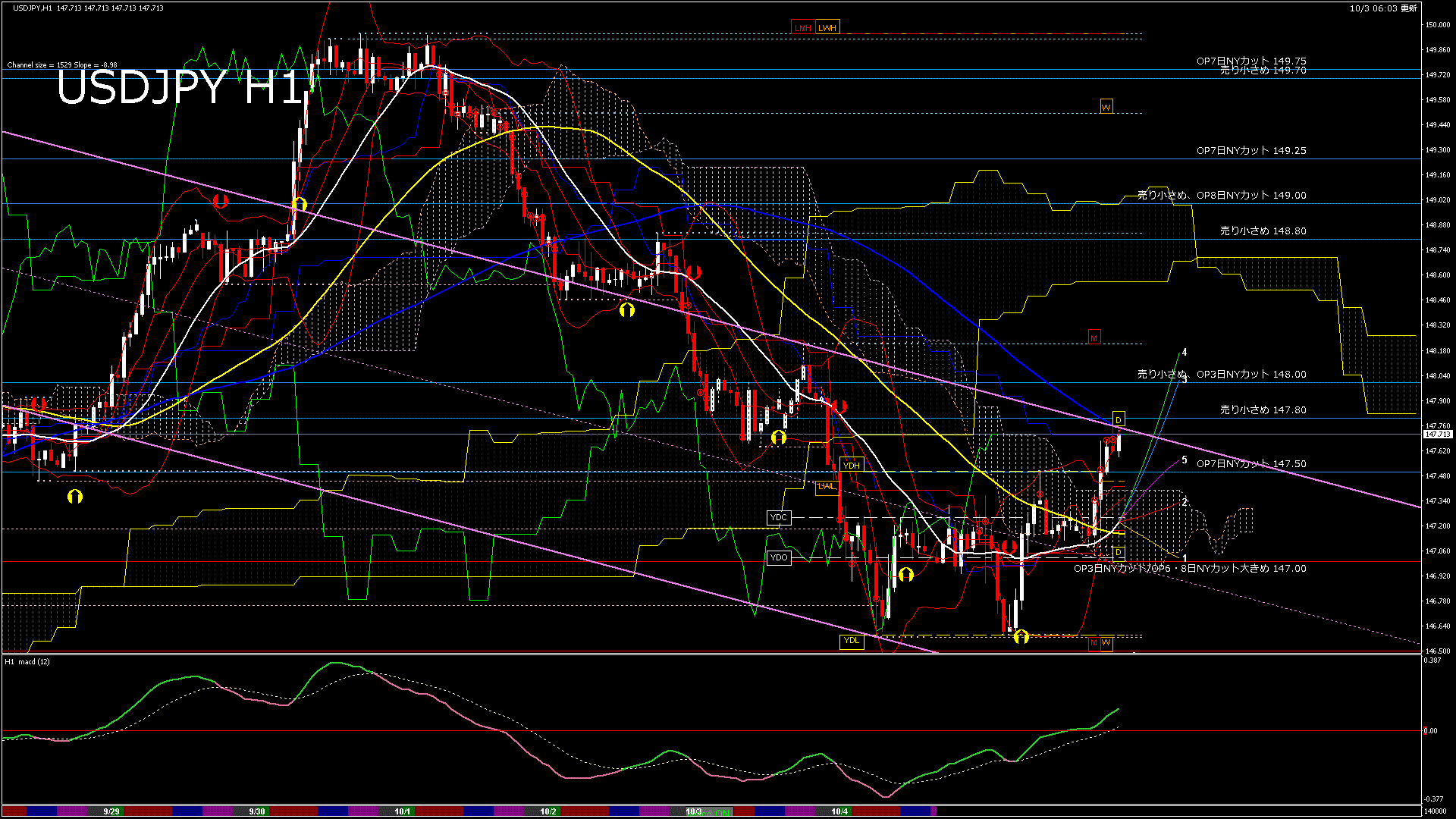
Task: Click the red "M" monthly marker box at bottom
Action: coord(1093,643)
